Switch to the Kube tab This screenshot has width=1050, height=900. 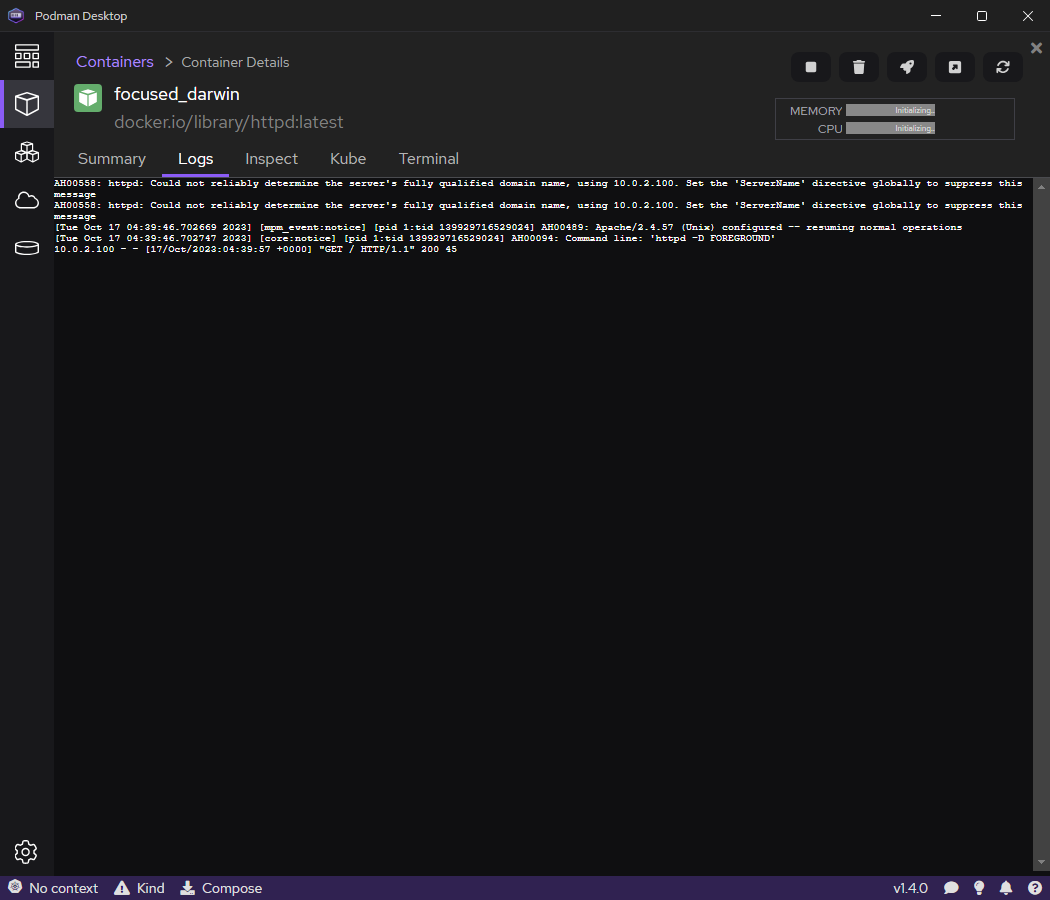click(348, 159)
